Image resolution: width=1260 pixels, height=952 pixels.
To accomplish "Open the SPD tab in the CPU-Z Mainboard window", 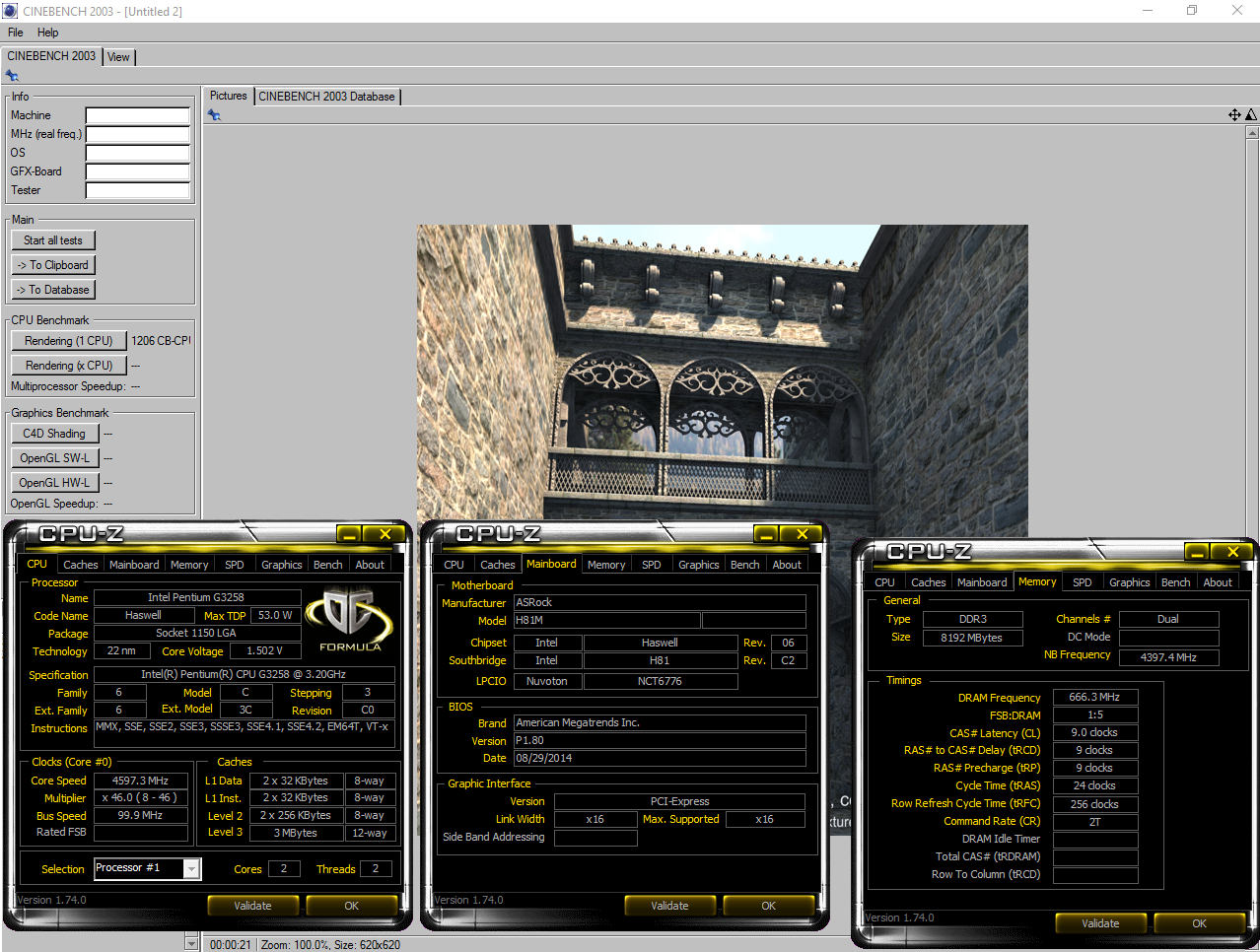I will pyautogui.click(x=652, y=565).
